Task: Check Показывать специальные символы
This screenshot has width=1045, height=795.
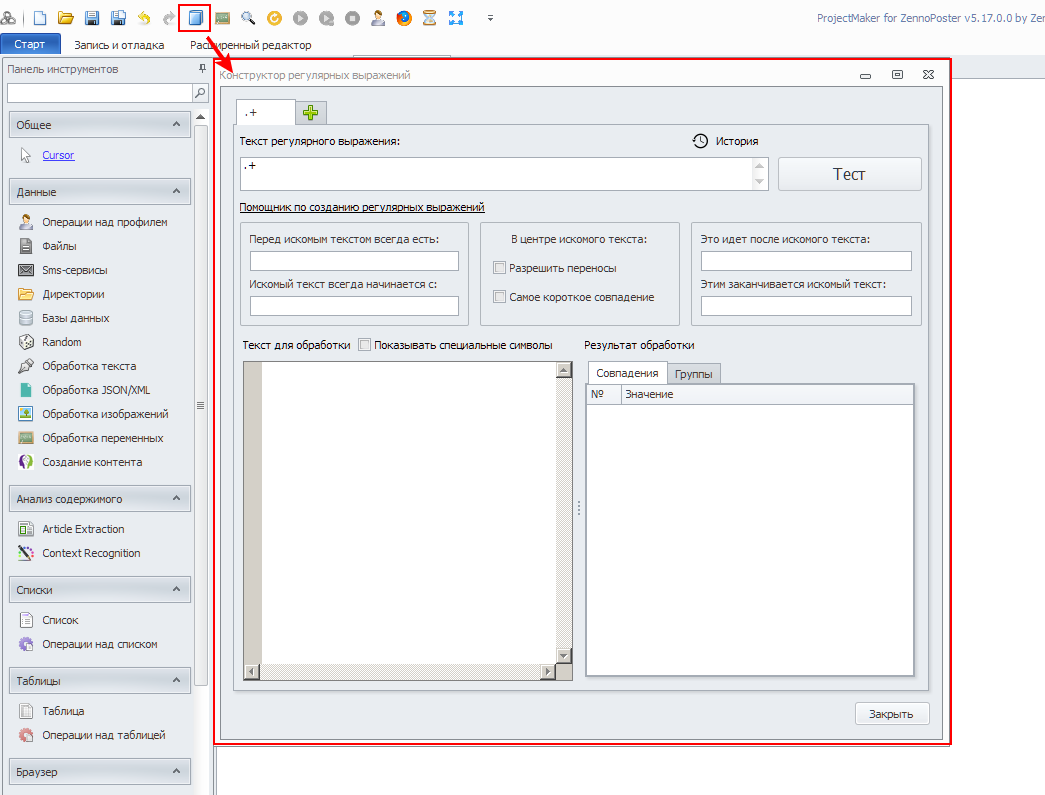Action: [365, 345]
